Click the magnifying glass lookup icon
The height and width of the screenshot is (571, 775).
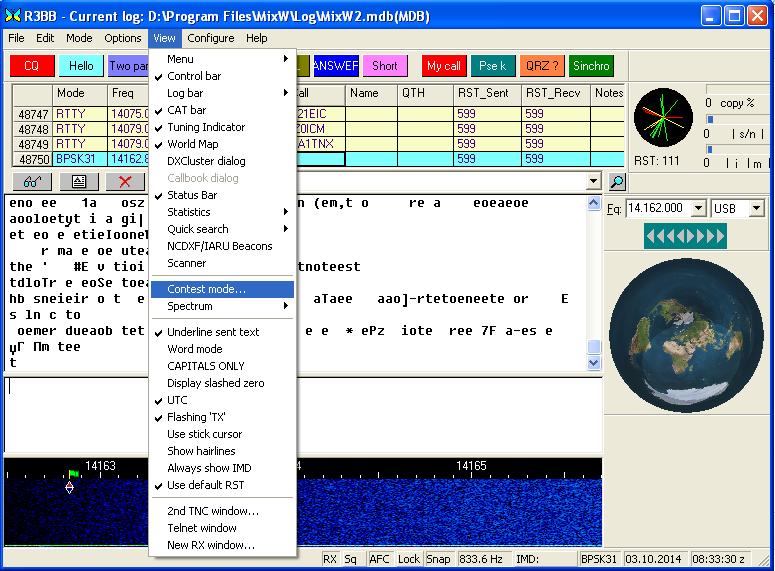(x=617, y=181)
